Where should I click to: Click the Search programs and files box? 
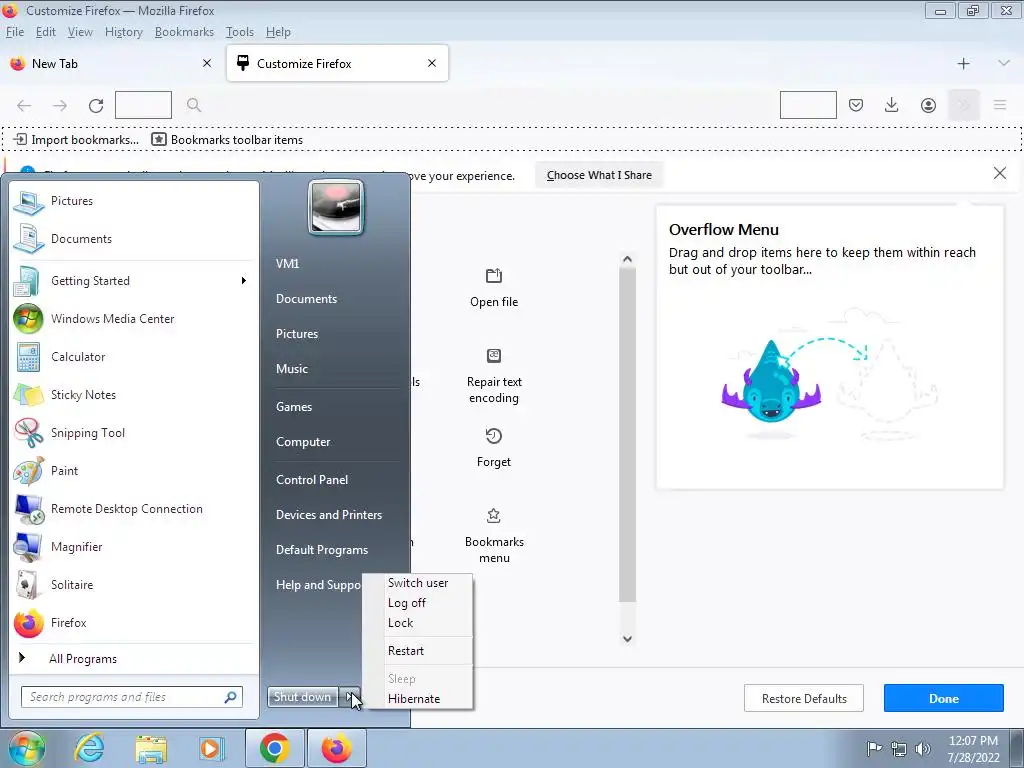tap(132, 697)
